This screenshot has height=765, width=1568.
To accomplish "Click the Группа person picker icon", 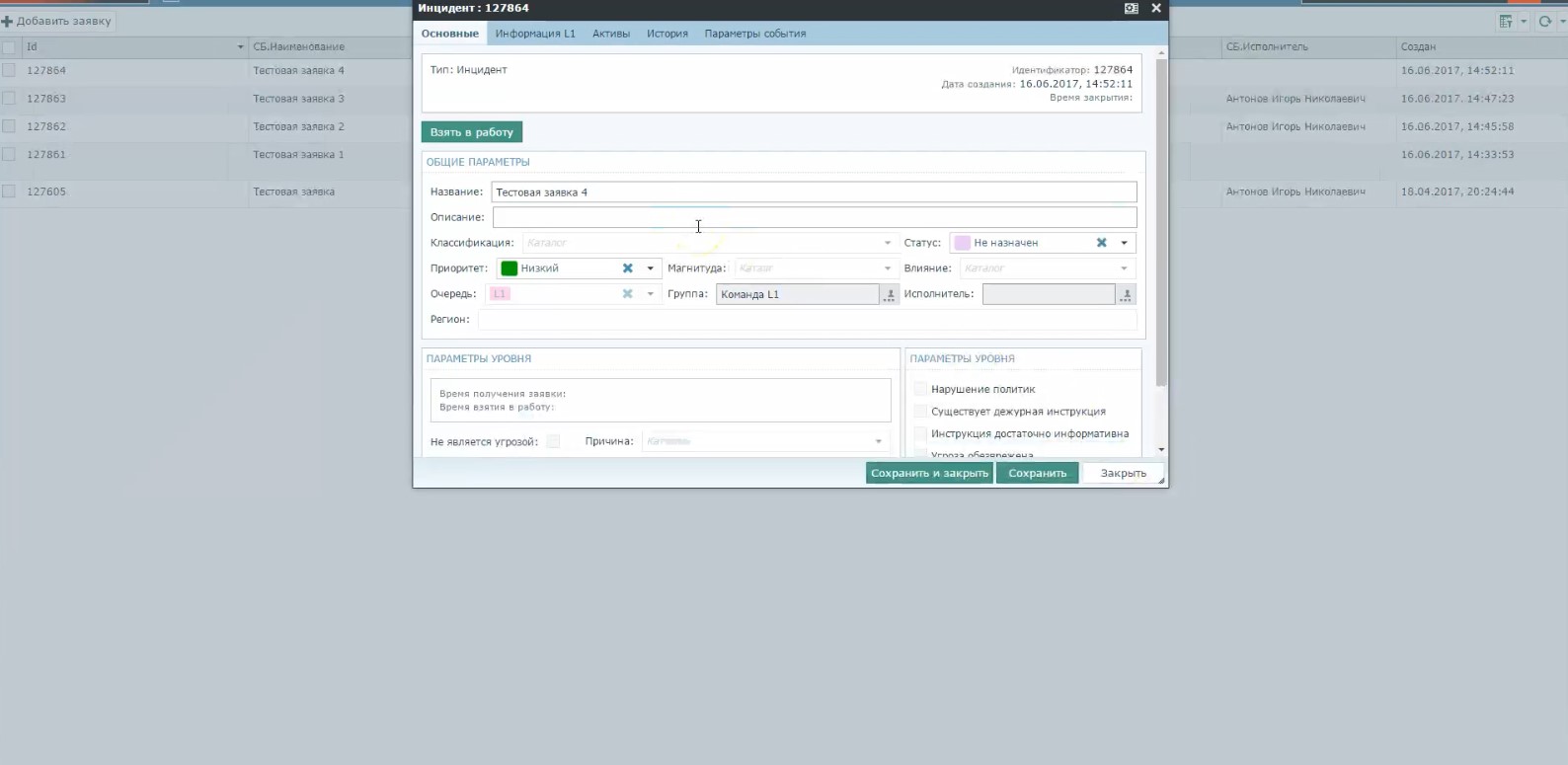I will point(890,294).
